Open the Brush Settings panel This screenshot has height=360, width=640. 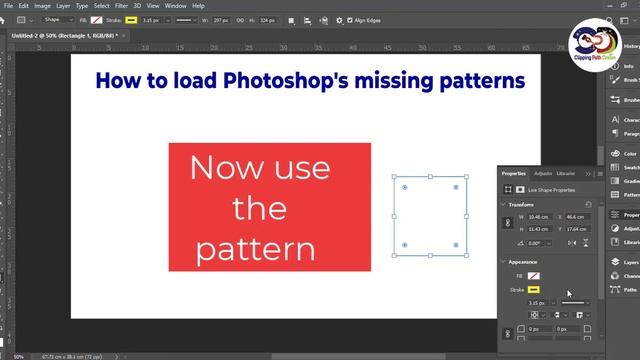(623, 80)
